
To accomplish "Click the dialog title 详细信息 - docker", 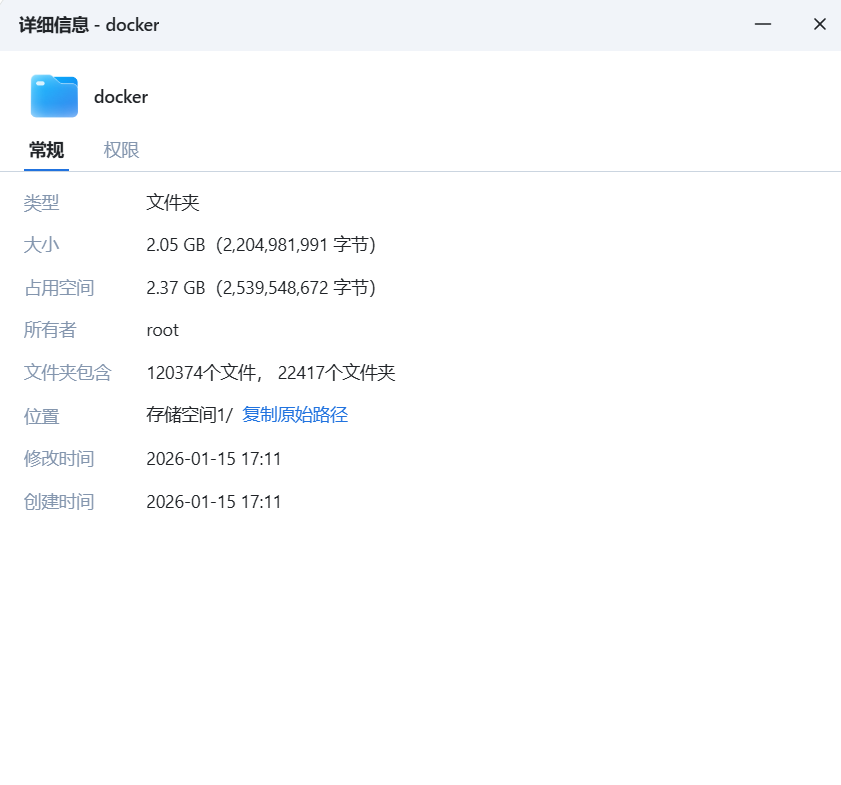I will [x=89, y=24].
